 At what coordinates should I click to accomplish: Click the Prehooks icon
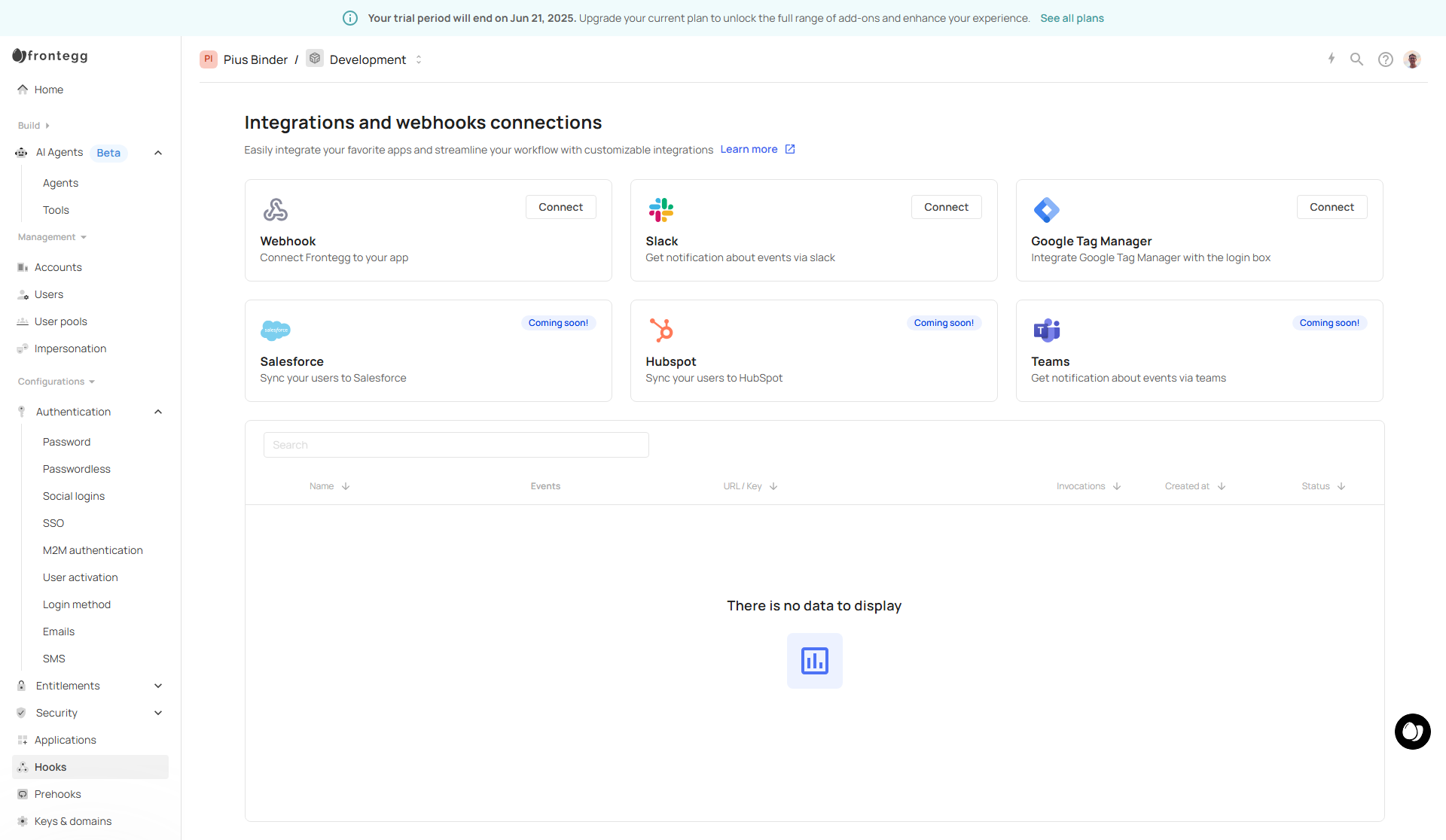23,794
